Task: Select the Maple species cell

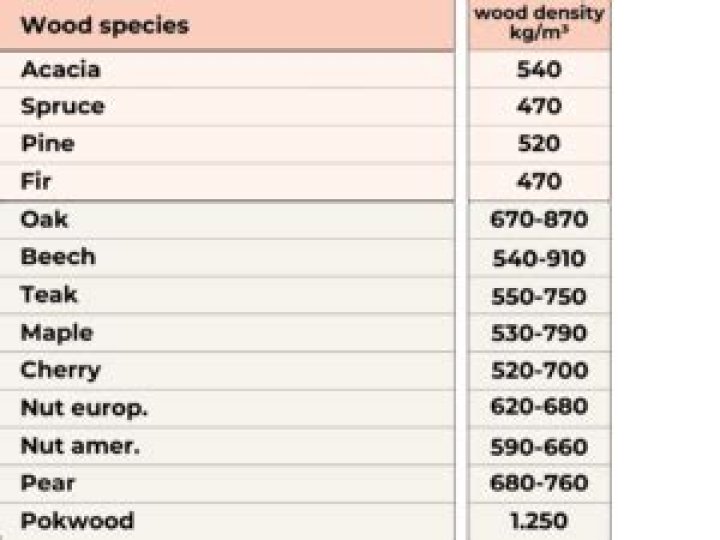Action: click(57, 333)
